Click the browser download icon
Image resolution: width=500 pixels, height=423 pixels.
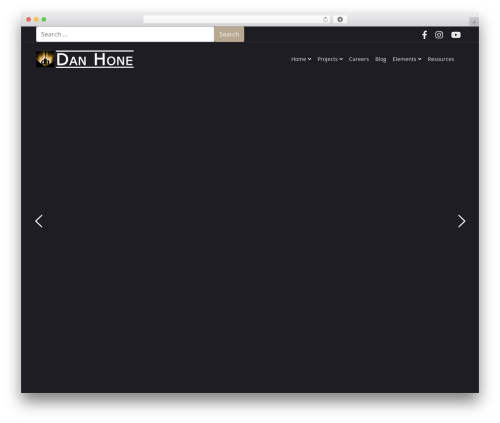click(x=340, y=19)
